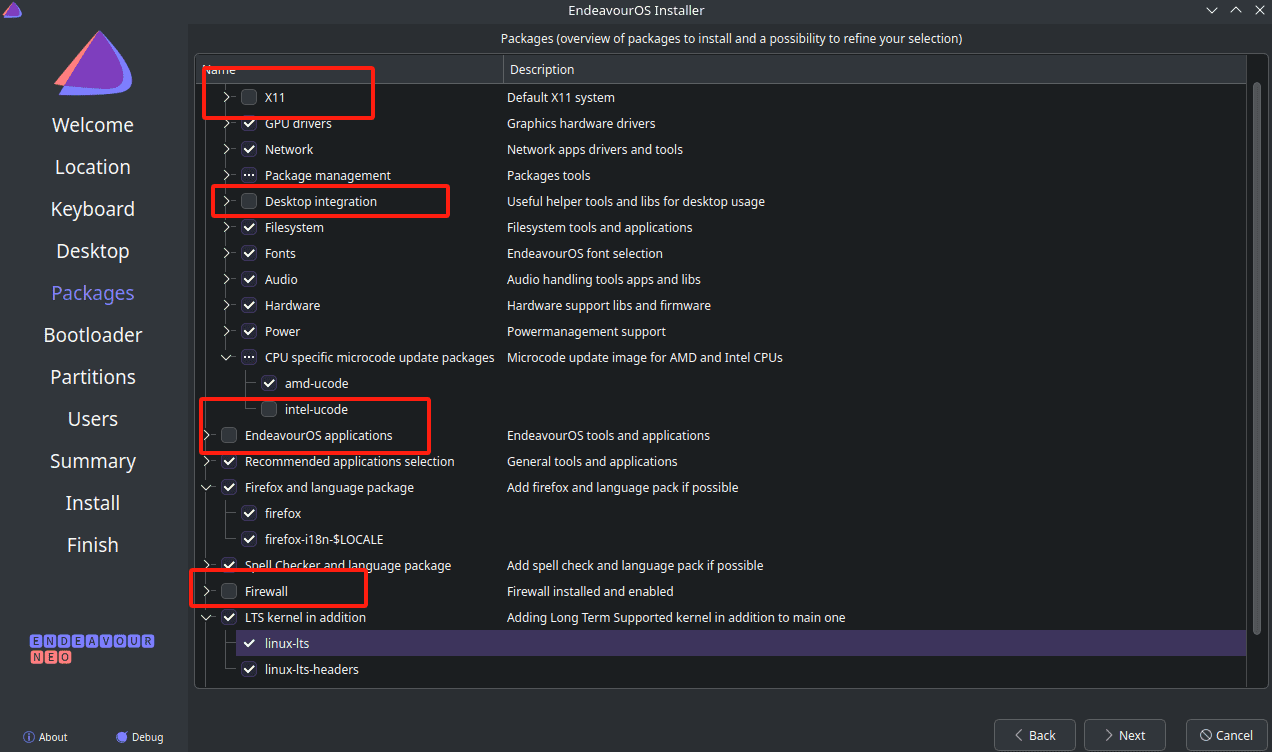Enable the Firewall checkbox
The width and height of the screenshot is (1272, 752).
(229, 591)
